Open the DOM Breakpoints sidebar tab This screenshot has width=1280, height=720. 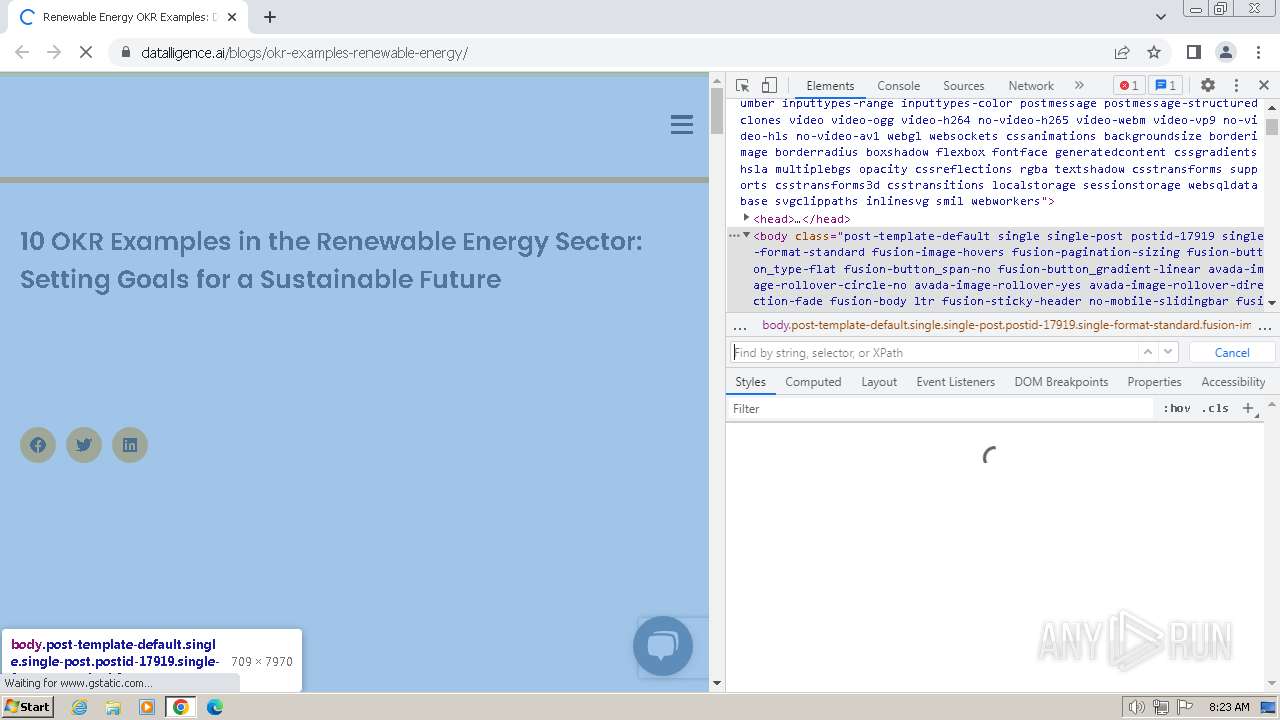click(x=1061, y=382)
